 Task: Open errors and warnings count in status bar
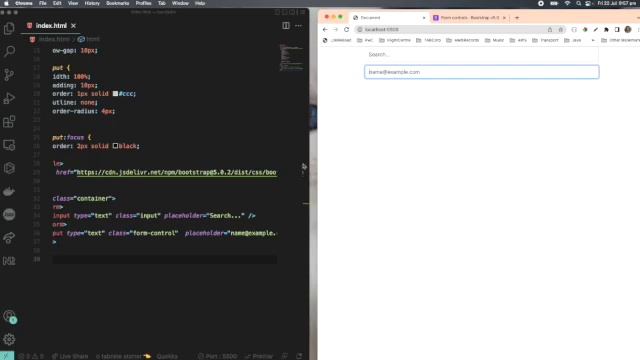(x=31, y=356)
